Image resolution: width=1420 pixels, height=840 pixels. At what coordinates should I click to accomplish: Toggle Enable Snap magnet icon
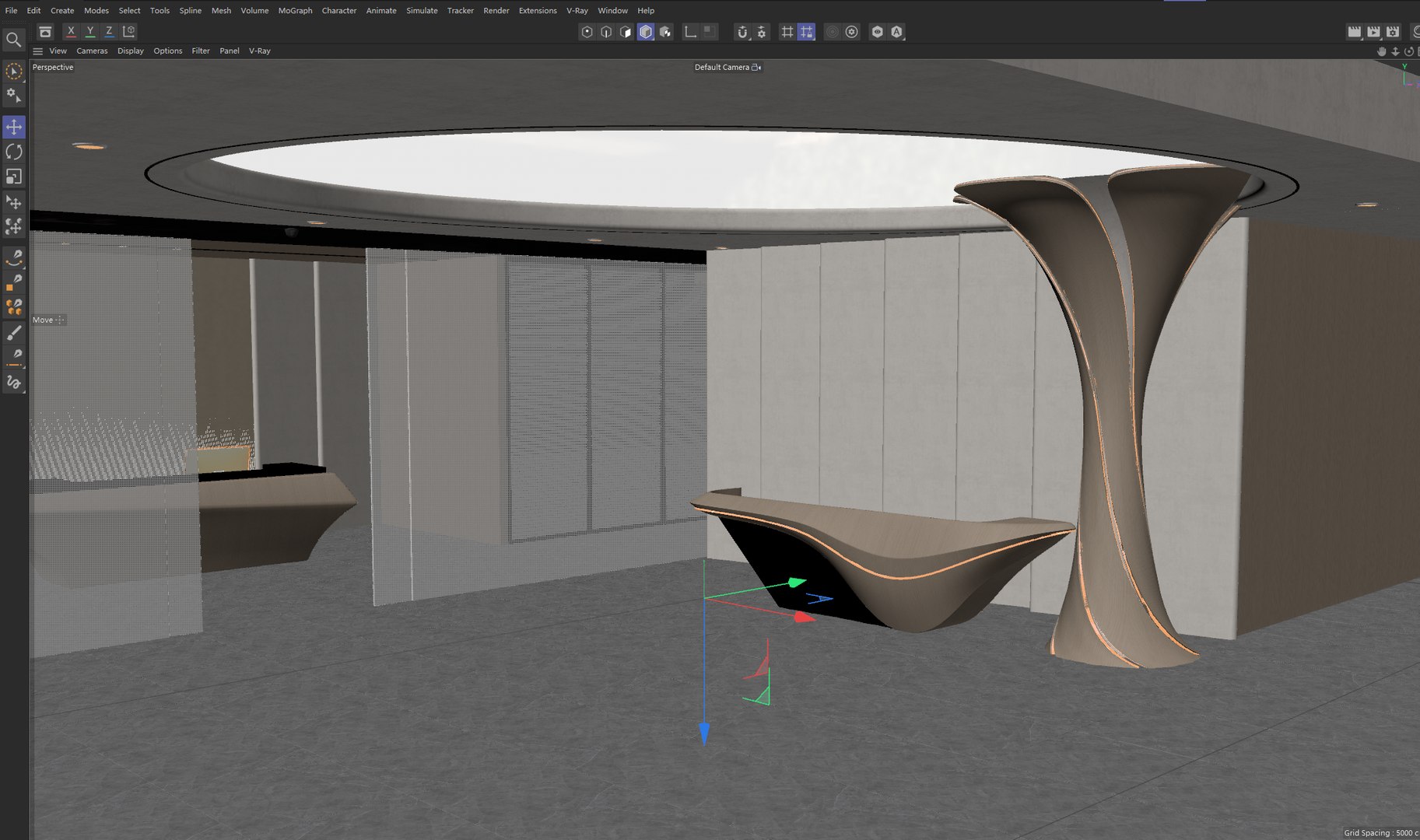pyautogui.click(x=742, y=32)
